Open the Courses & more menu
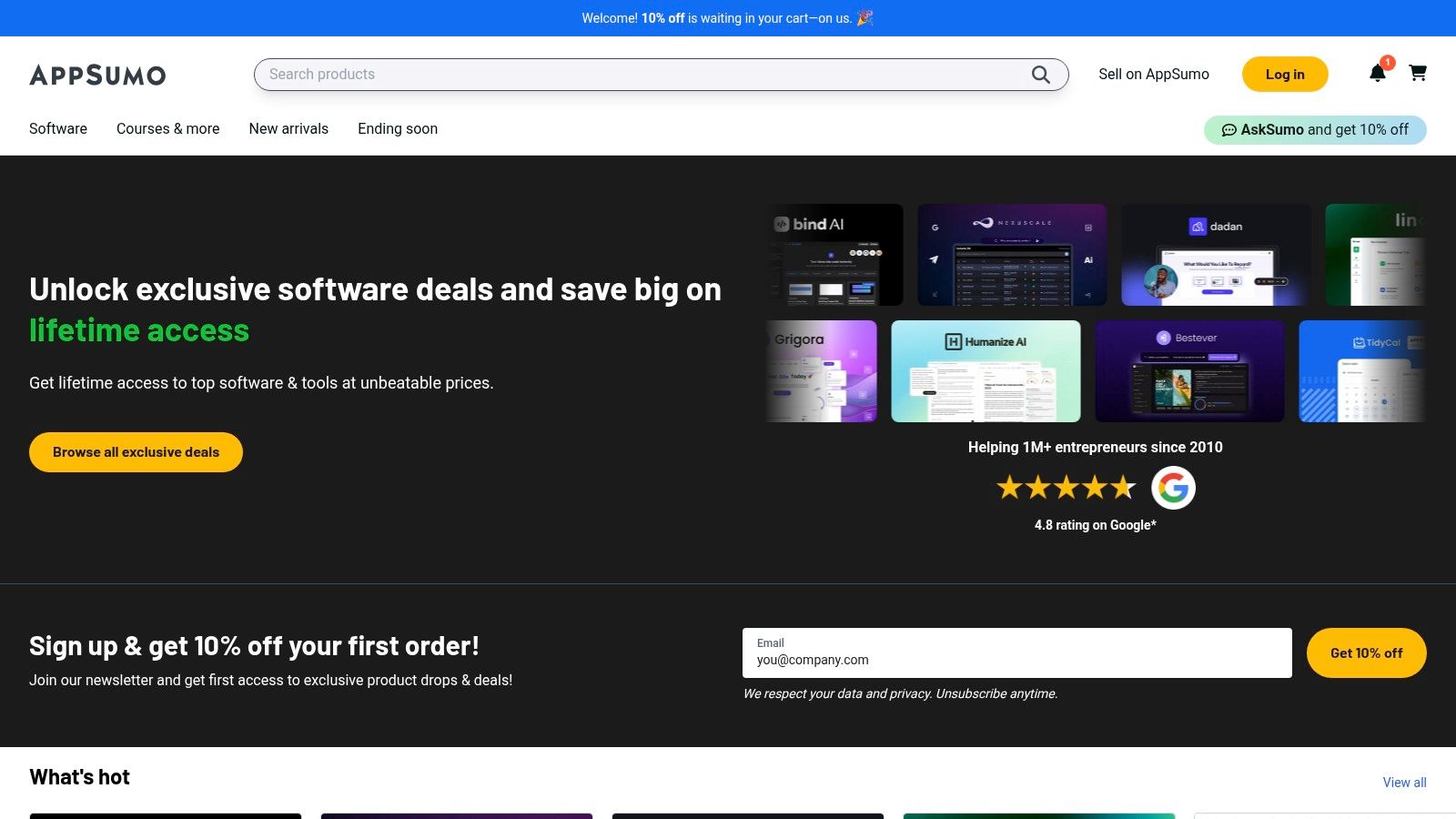This screenshot has height=819, width=1456. (167, 128)
